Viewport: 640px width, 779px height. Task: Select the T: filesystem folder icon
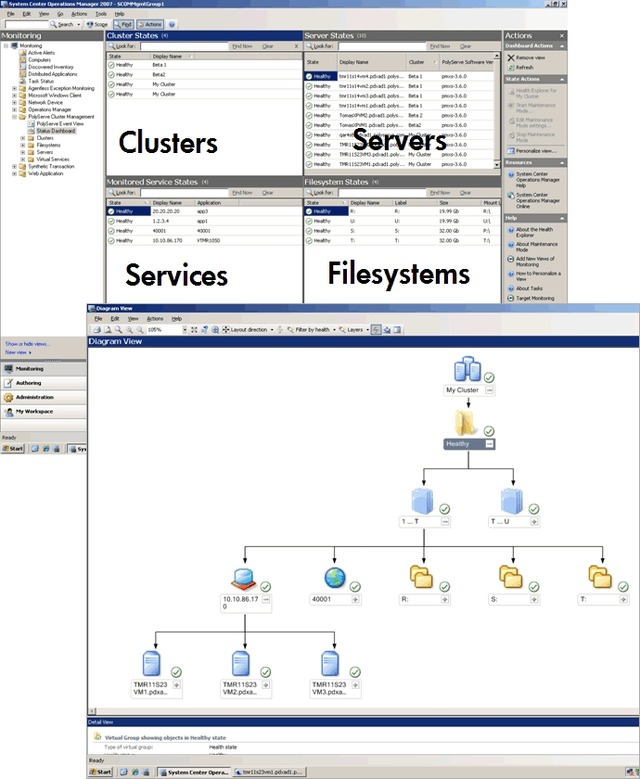pos(600,577)
